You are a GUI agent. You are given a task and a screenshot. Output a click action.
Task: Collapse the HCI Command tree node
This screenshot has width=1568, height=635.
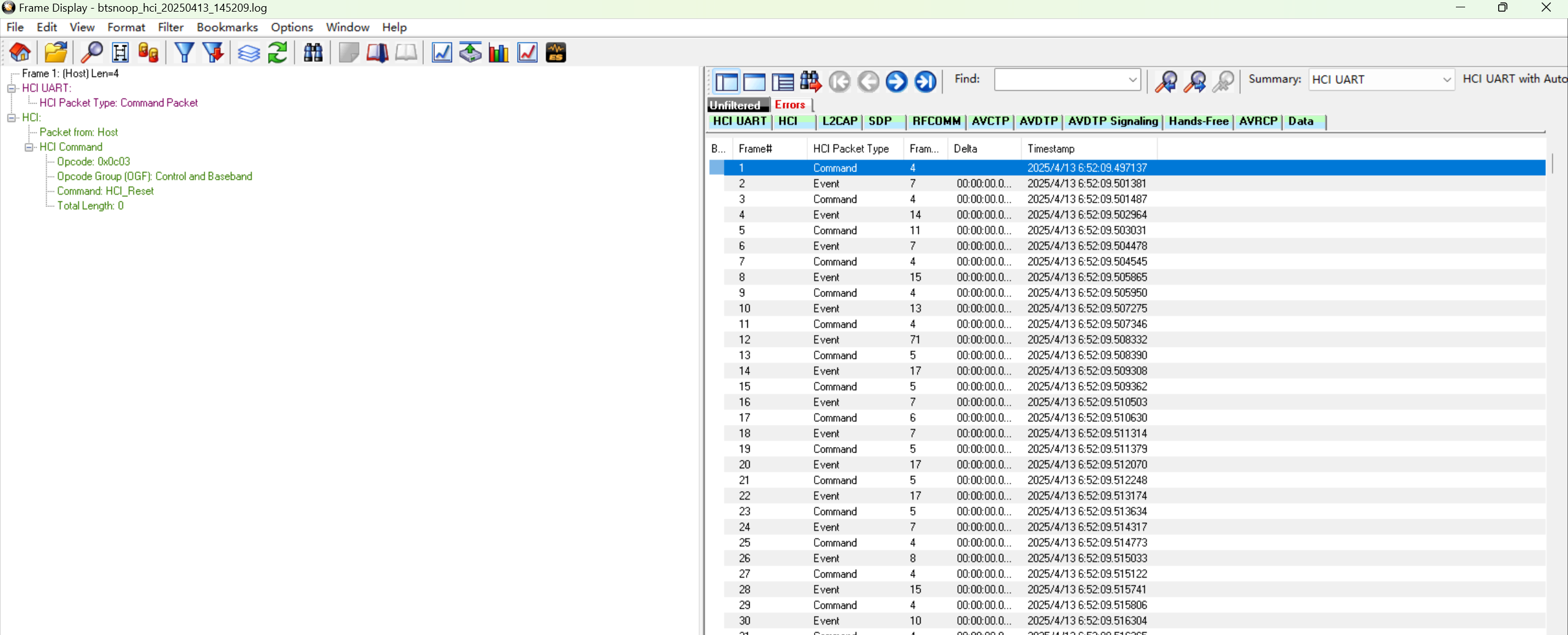point(29,147)
